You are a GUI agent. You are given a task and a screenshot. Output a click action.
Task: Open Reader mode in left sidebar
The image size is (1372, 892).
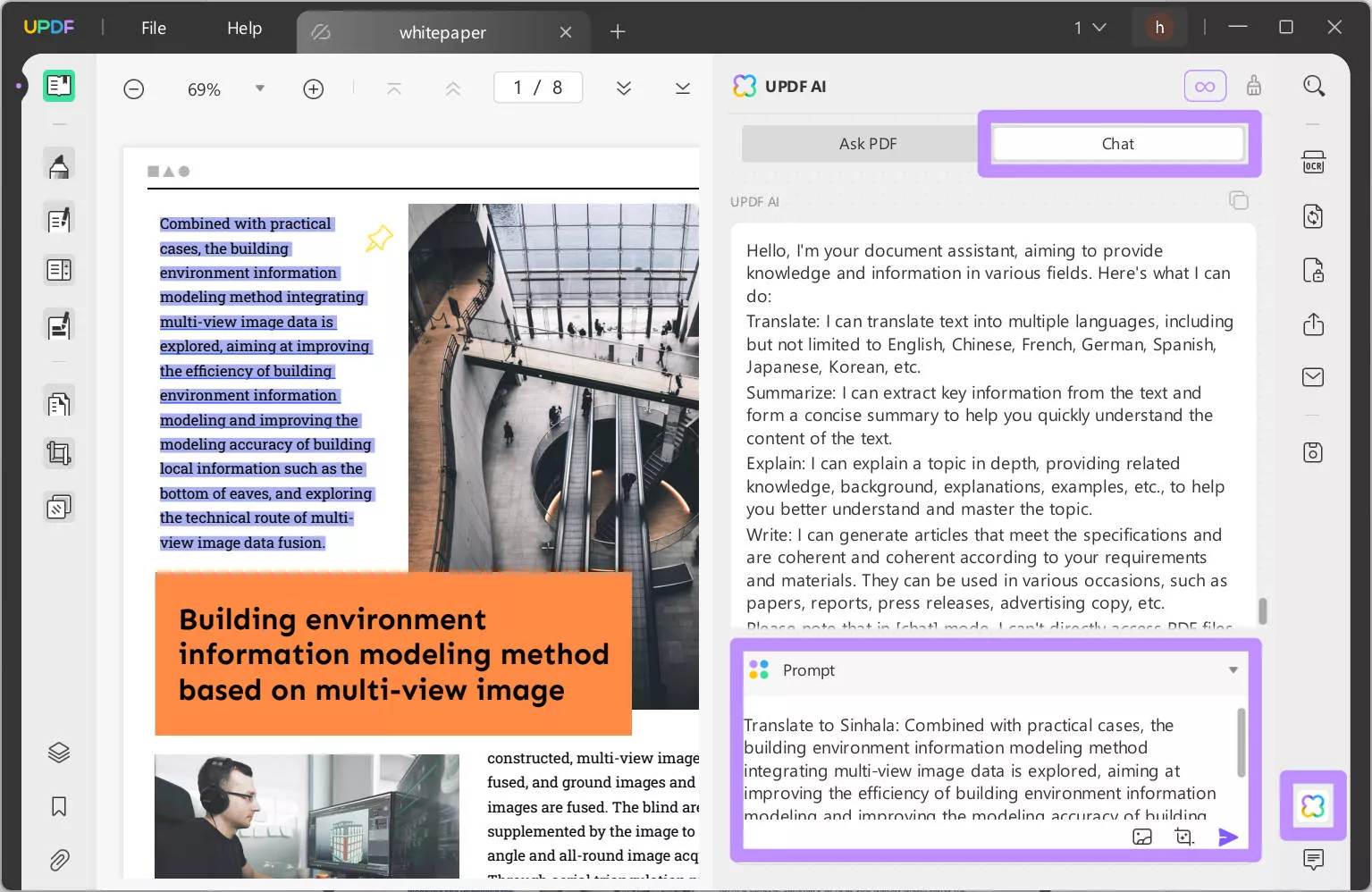pos(59,86)
